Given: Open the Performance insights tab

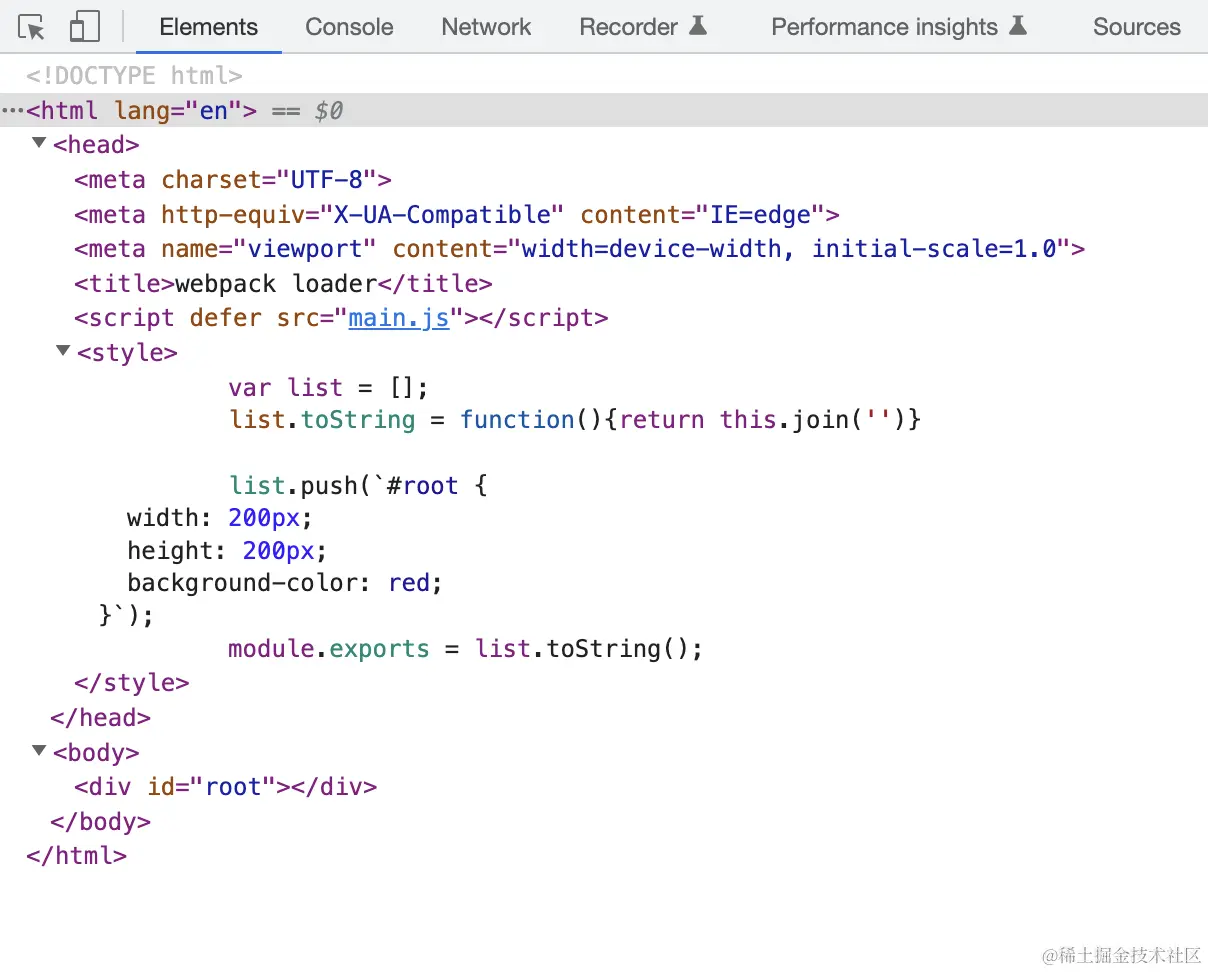Looking at the screenshot, I should [x=899, y=27].
